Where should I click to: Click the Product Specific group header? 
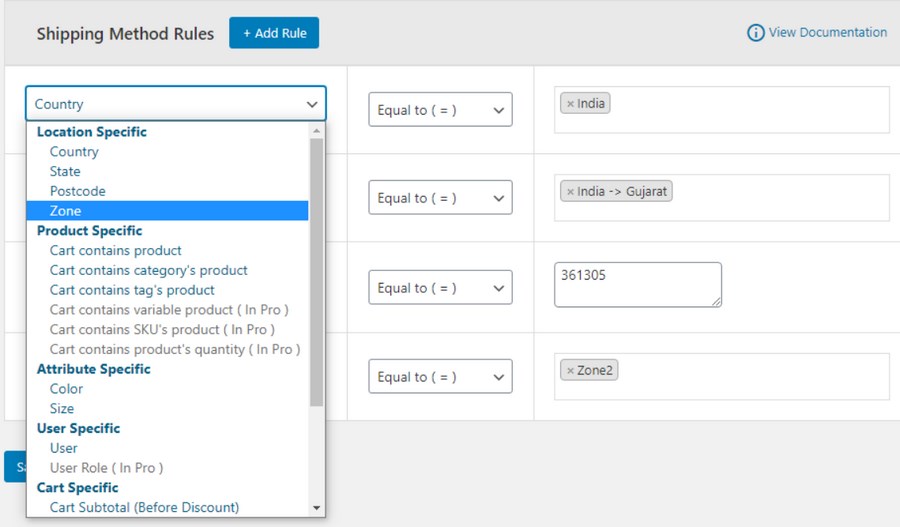click(x=90, y=230)
